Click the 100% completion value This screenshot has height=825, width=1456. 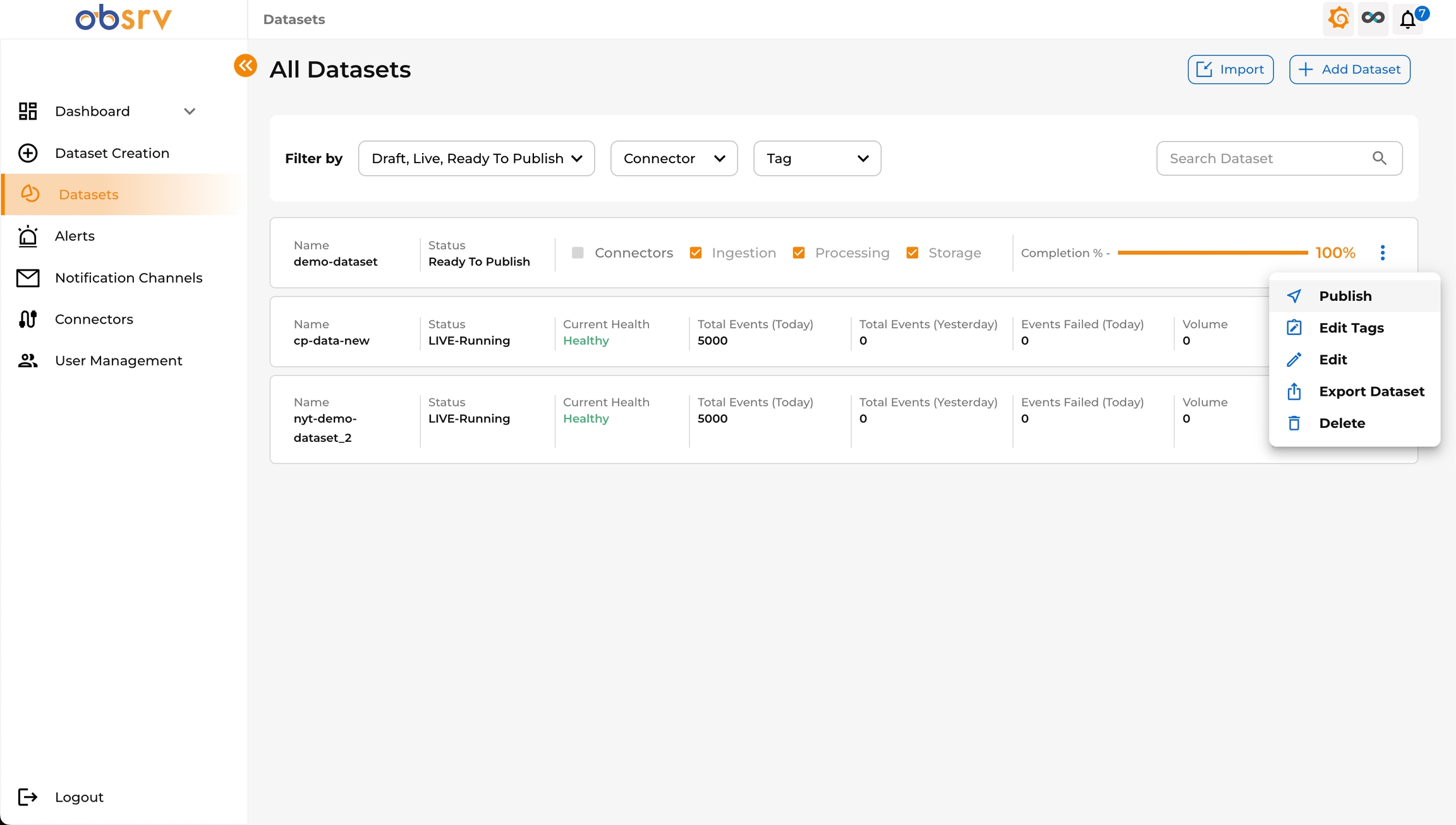coord(1335,253)
